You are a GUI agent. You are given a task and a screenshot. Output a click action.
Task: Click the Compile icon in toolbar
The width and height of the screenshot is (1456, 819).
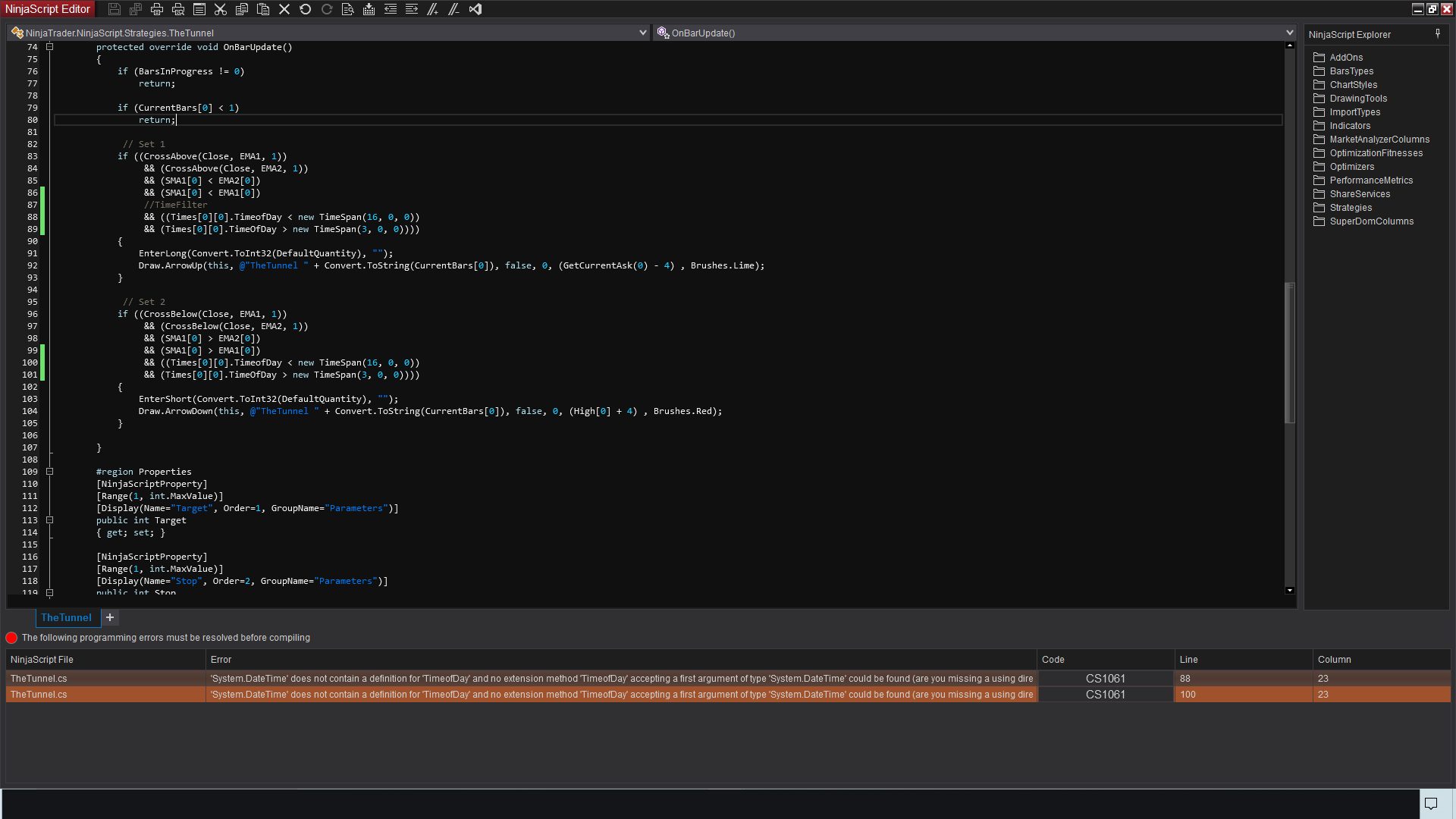click(x=369, y=9)
